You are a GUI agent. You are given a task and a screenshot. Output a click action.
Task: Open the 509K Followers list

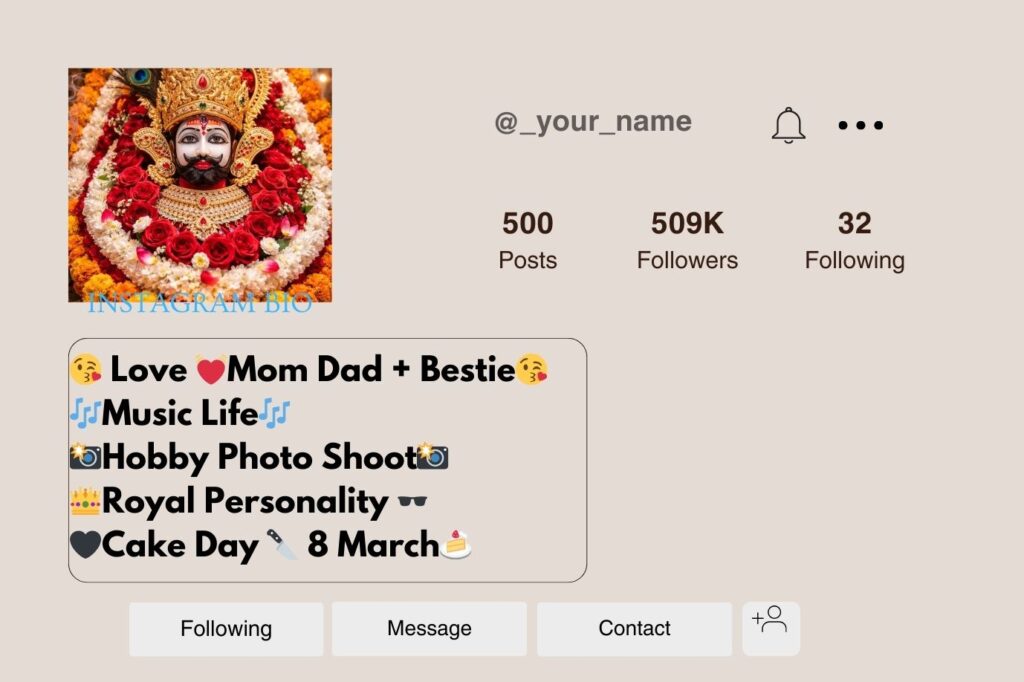pos(687,240)
